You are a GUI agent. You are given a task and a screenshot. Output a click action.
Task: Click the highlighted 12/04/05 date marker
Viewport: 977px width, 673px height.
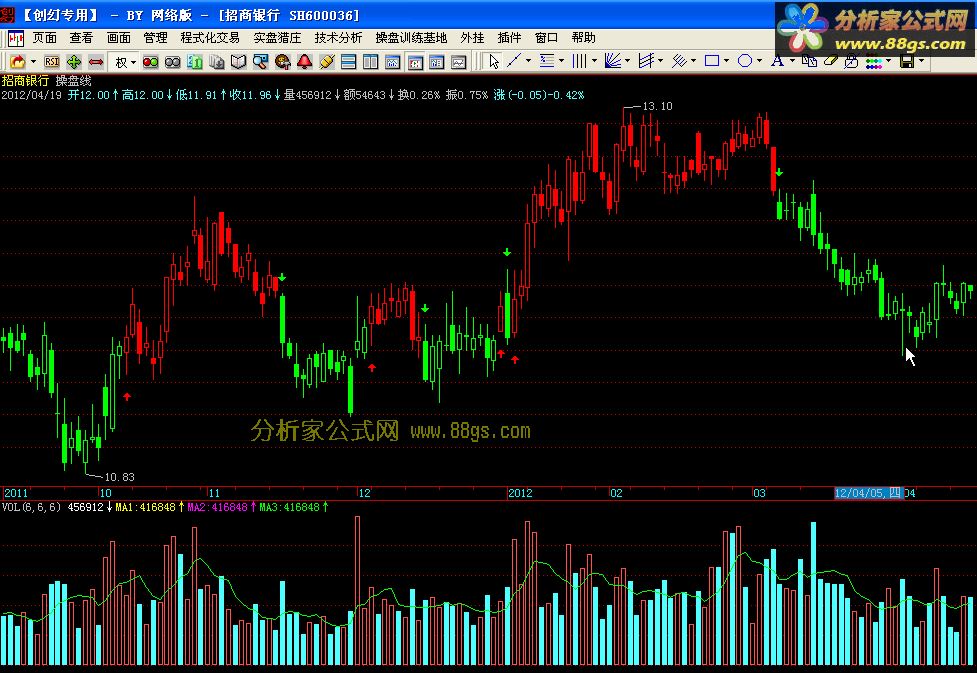click(869, 494)
